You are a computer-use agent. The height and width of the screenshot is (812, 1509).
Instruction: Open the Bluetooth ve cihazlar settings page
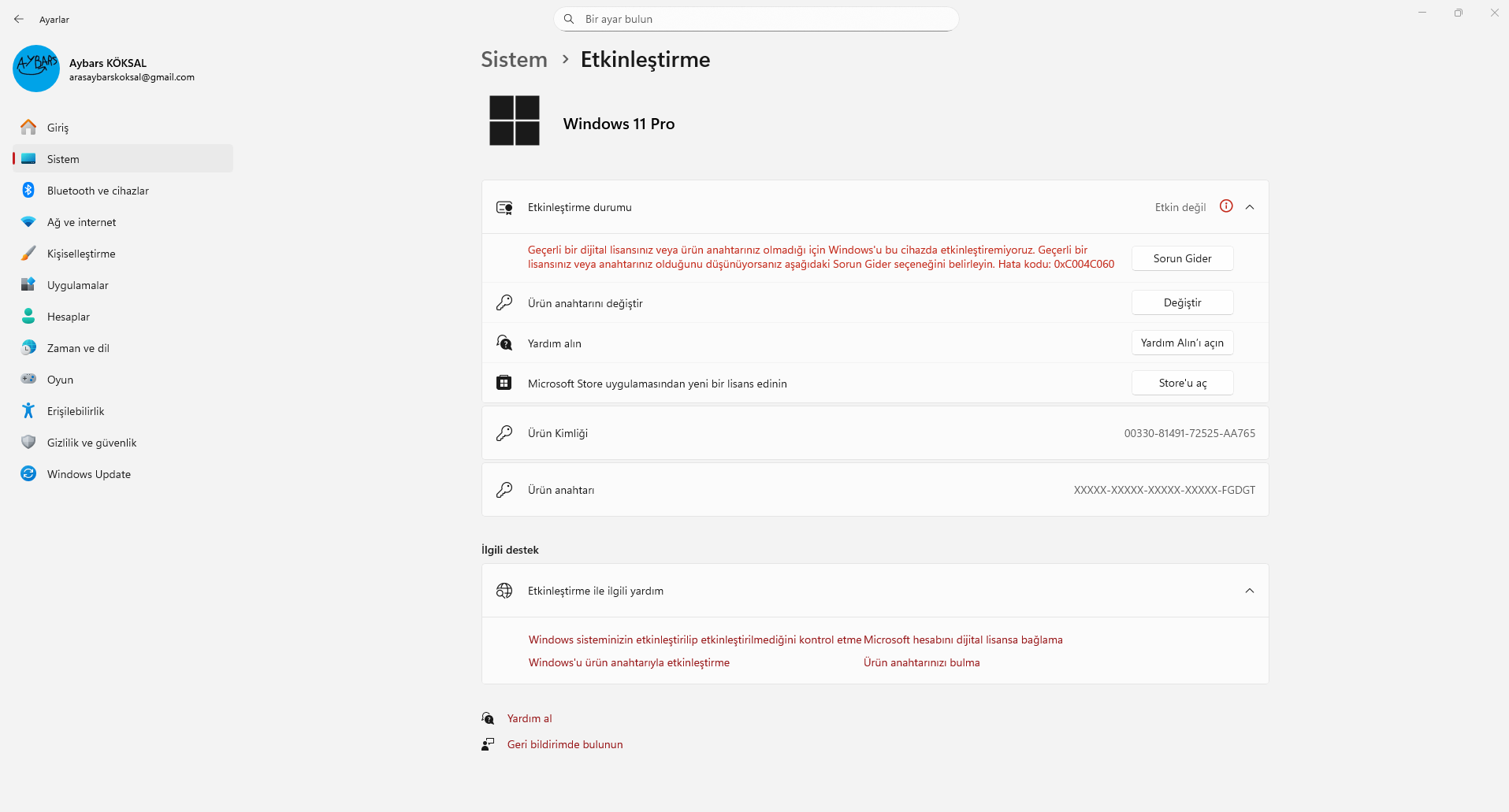pyautogui.click(x=123, y=191)
